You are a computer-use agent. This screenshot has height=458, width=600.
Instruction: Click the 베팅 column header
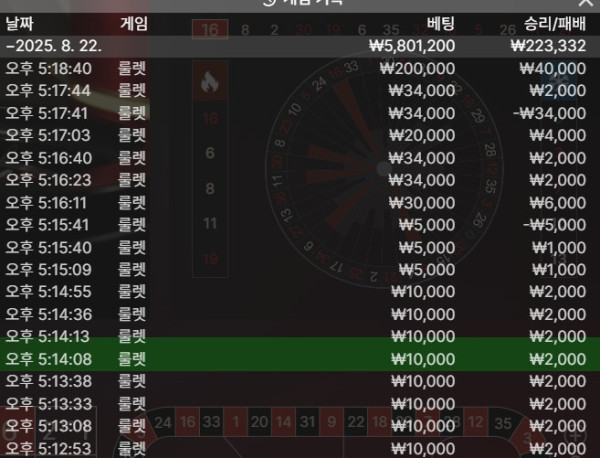pos(441,24)
